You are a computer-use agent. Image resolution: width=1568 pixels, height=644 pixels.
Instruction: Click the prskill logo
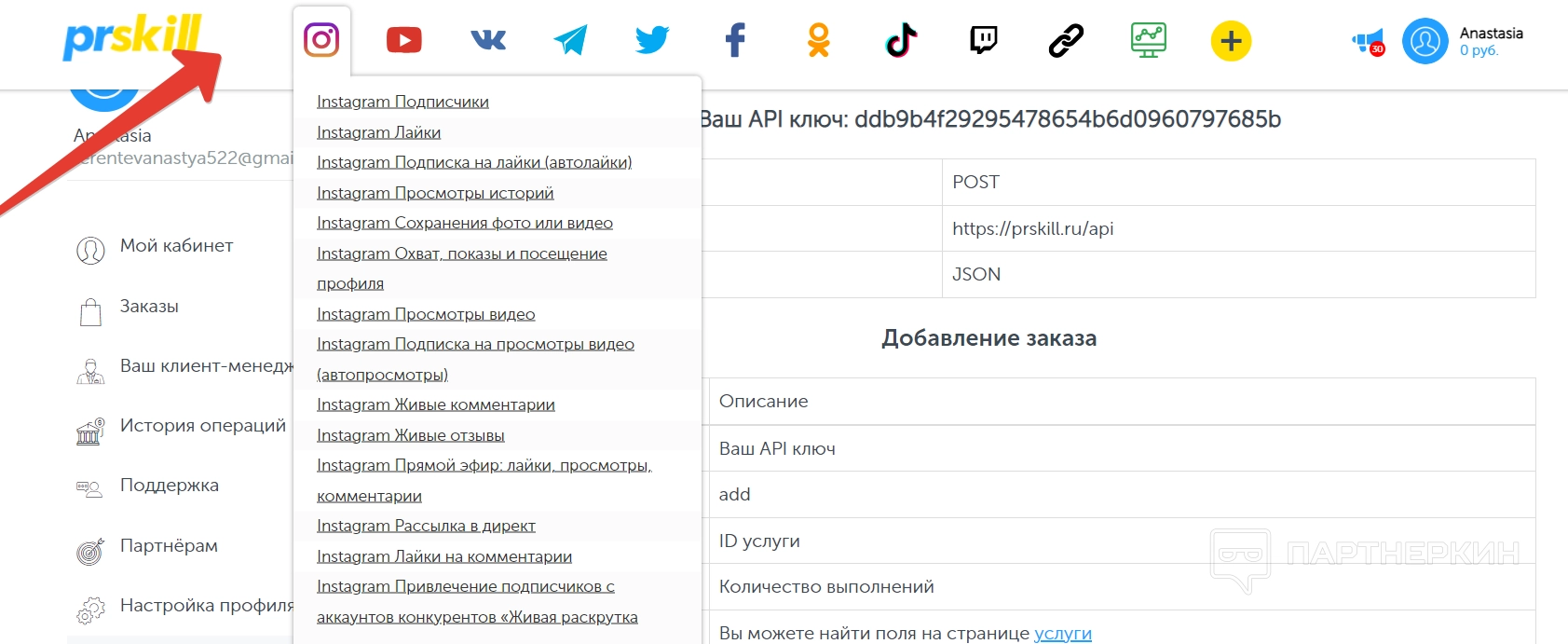pos(131,37)
